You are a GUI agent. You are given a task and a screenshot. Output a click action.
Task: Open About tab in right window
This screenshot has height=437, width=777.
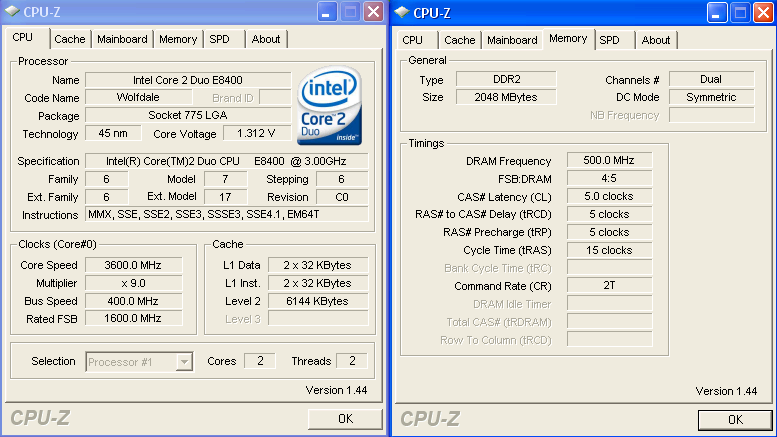click(x=656, y=40)
